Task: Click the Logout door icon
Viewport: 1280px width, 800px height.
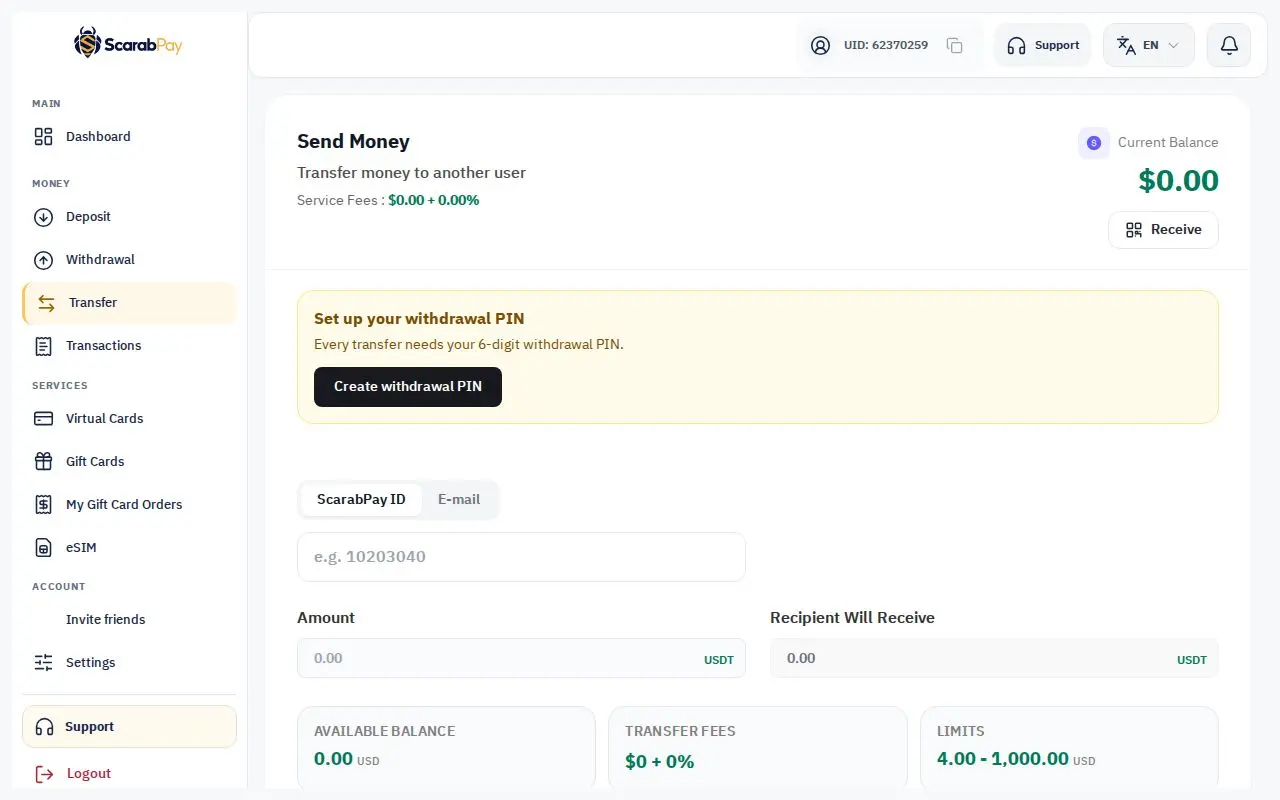Action: pos(44,774)
